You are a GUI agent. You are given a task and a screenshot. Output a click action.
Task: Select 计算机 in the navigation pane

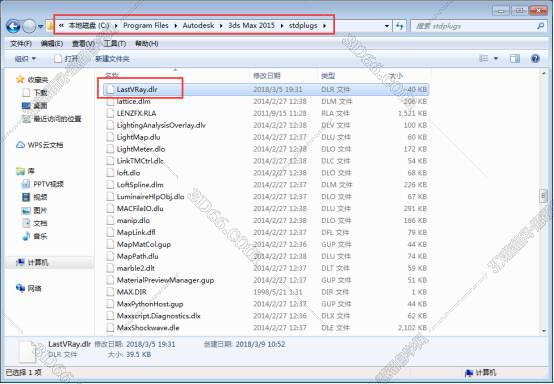[x=38, y=262]
